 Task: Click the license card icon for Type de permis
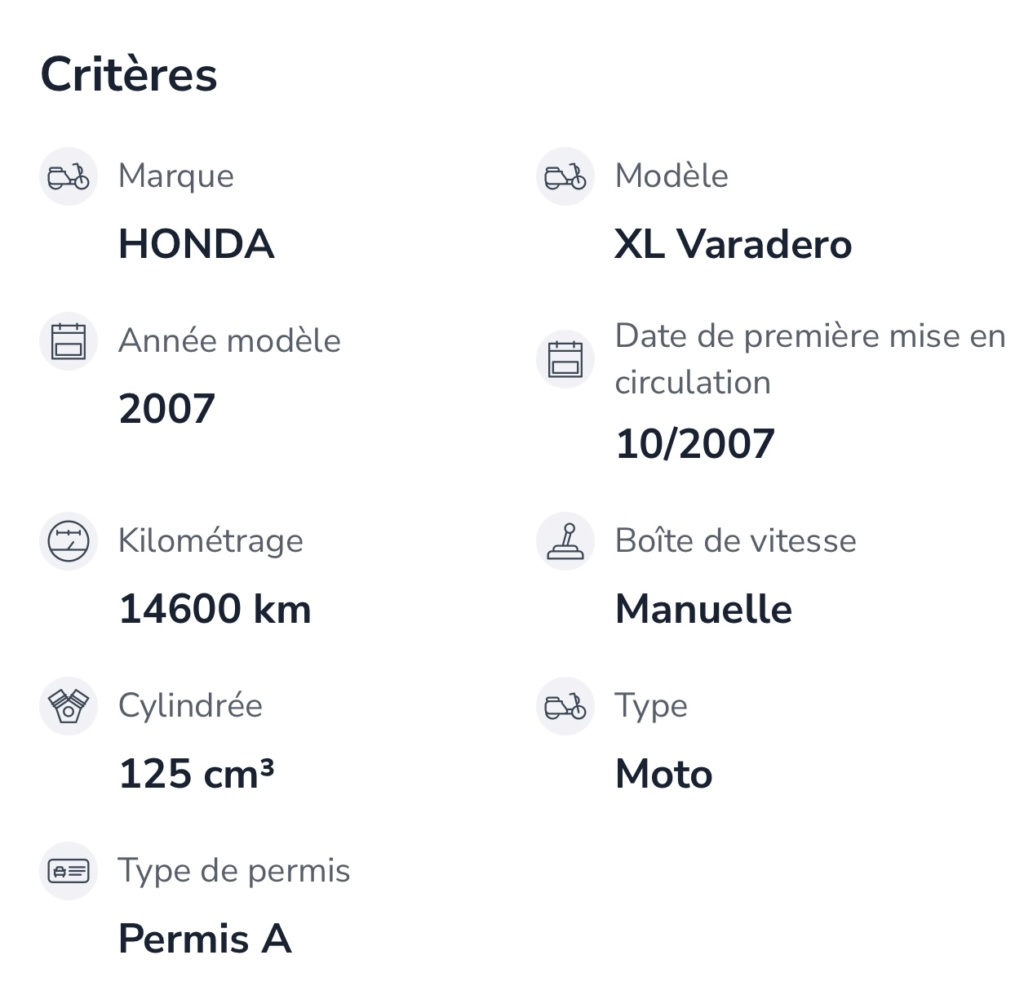click(x=69, y=871)
